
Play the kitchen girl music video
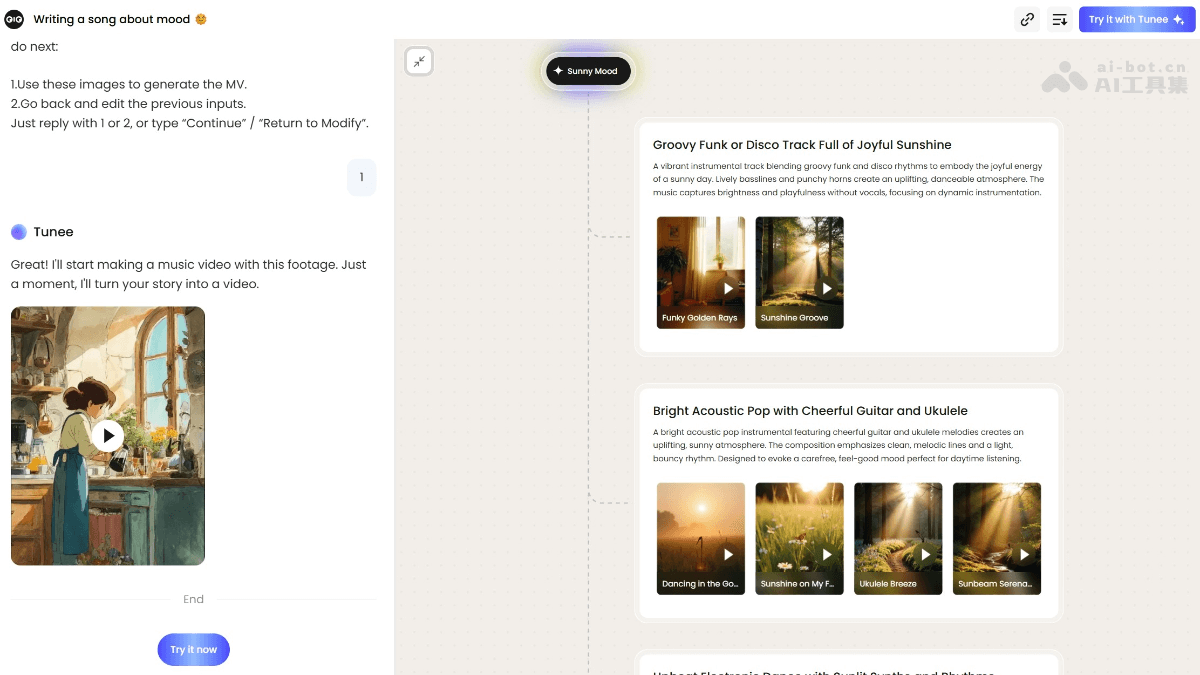[108, 436]
